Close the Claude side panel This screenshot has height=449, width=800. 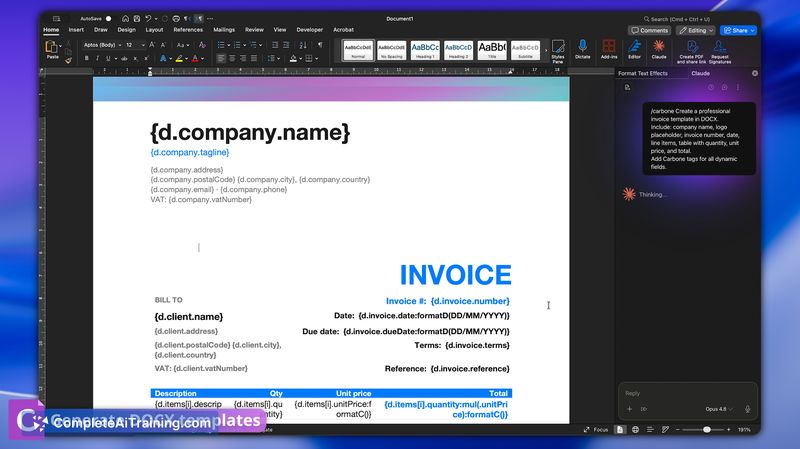coord(755,73)
